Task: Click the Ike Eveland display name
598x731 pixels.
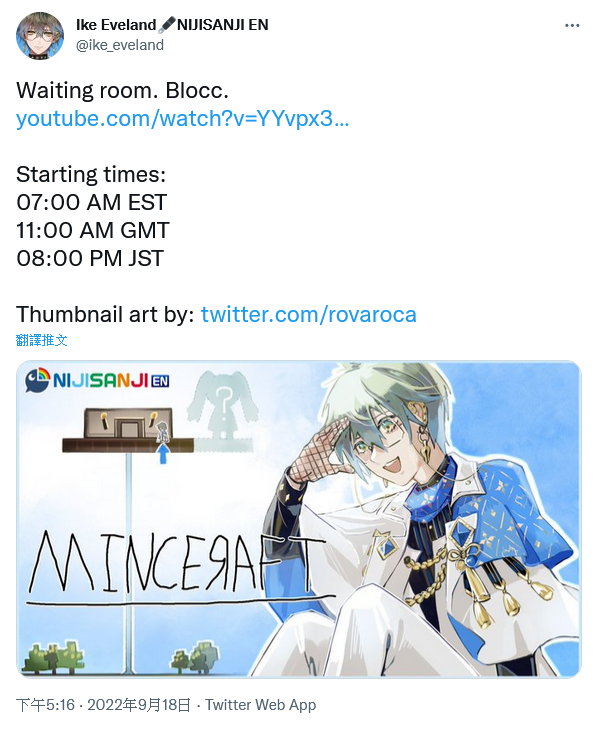Action: pos(116,25)
